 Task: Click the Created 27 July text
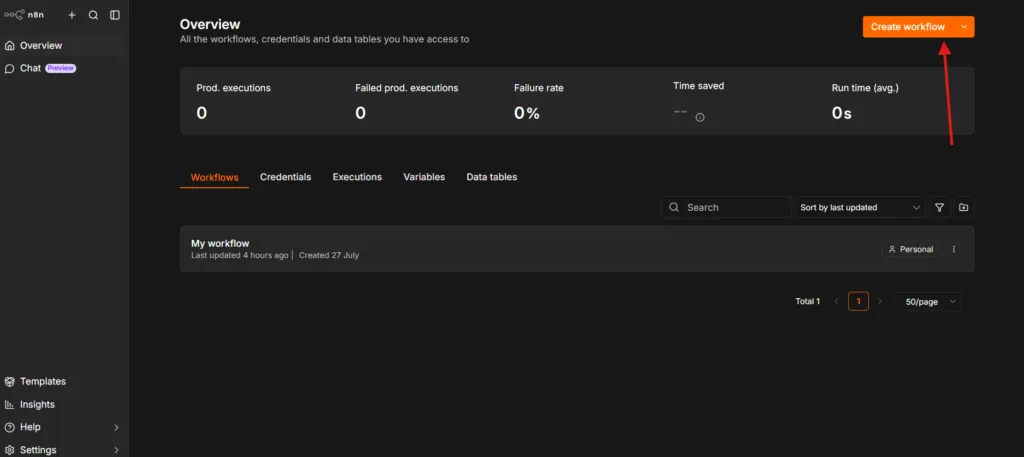[x=328, y=255]
